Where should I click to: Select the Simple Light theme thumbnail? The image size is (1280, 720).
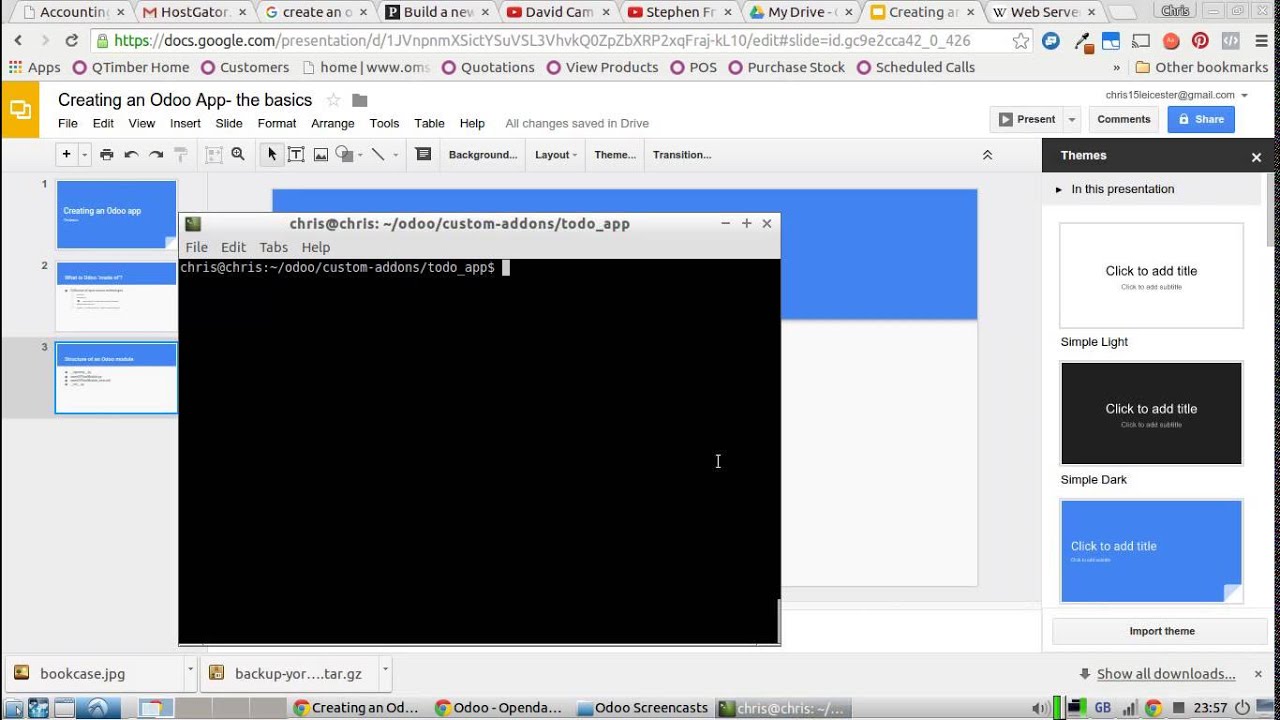pyautogui.click(x=1151, y=275)
